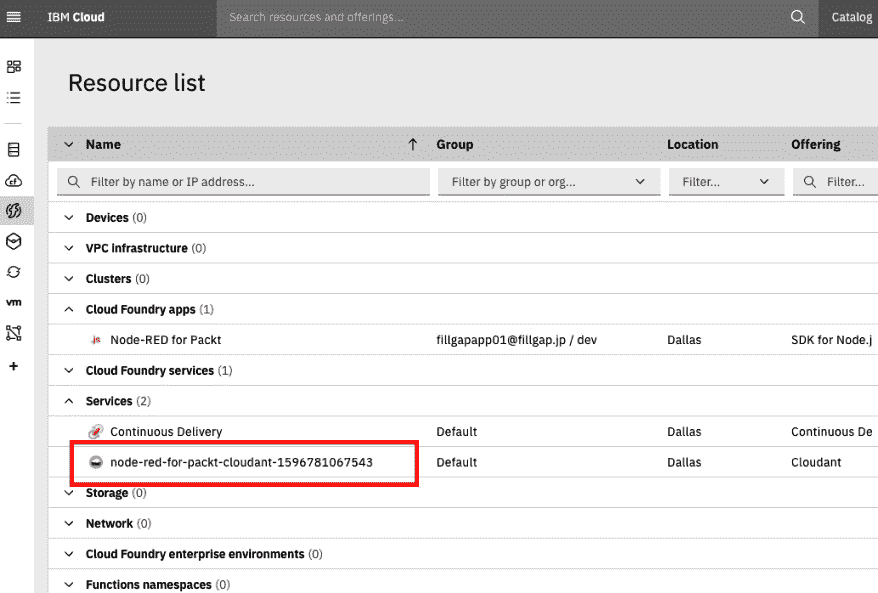
Task: Click Continuous De offering cell
Action: (832, 432)
